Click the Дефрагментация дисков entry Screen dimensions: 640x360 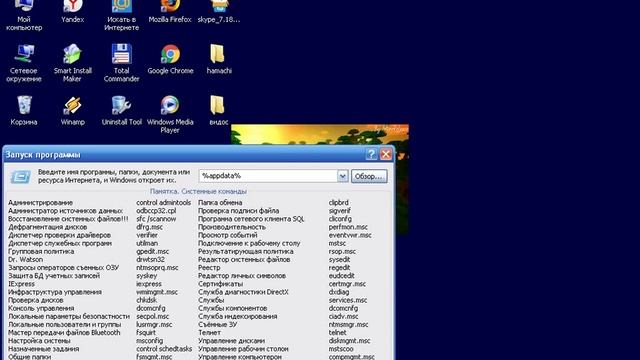48,227
